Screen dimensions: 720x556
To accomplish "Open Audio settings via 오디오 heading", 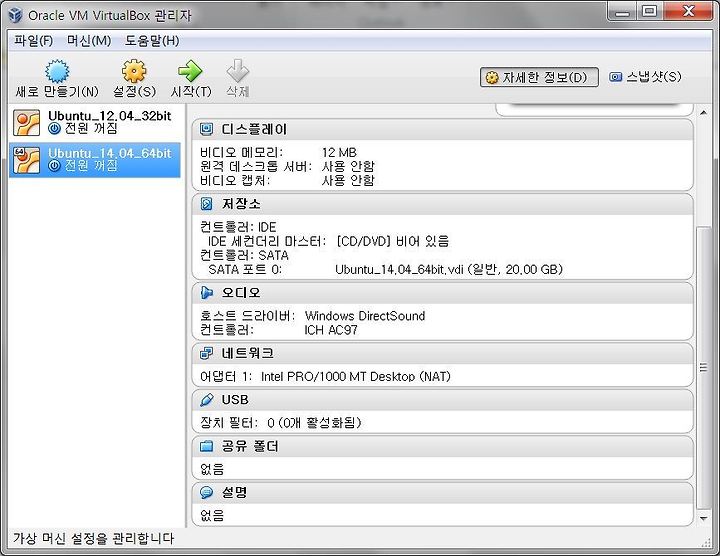I will [241, 292].
